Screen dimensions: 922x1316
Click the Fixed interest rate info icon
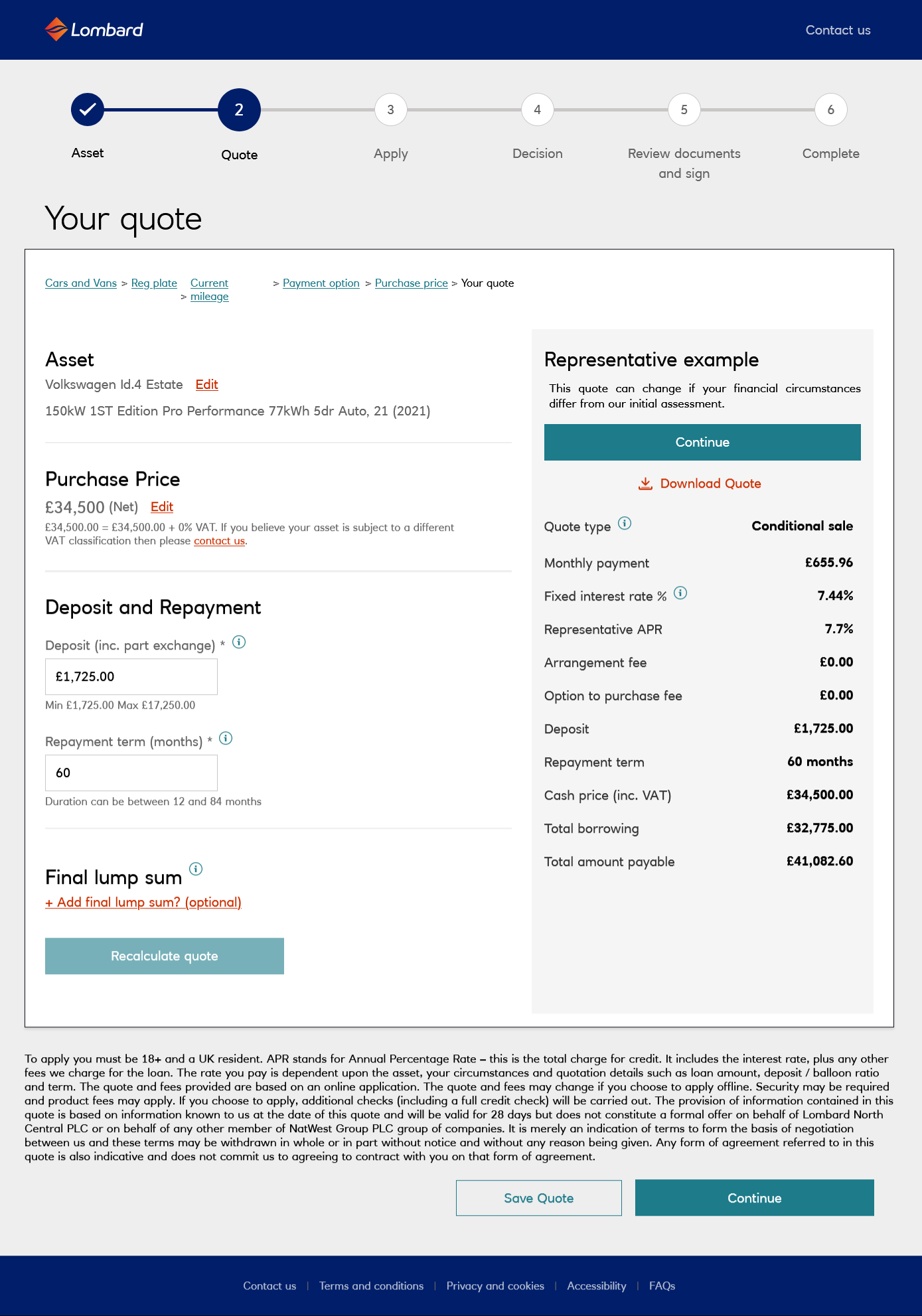680,593
